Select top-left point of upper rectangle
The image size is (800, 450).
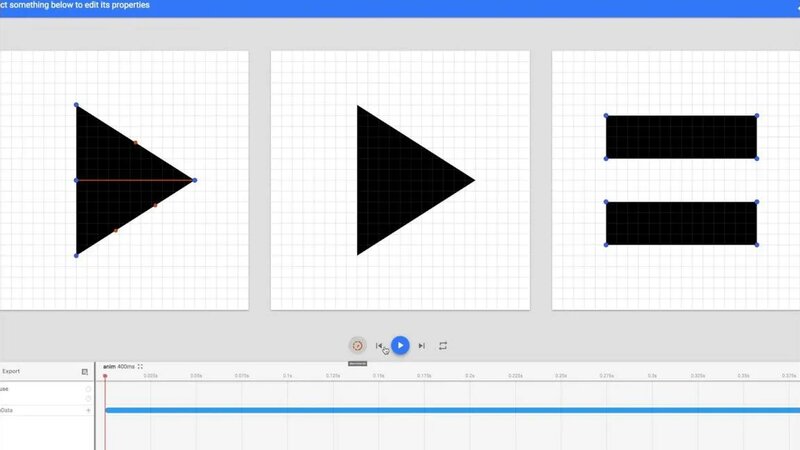pyautogui.click(x=606, y=116)
